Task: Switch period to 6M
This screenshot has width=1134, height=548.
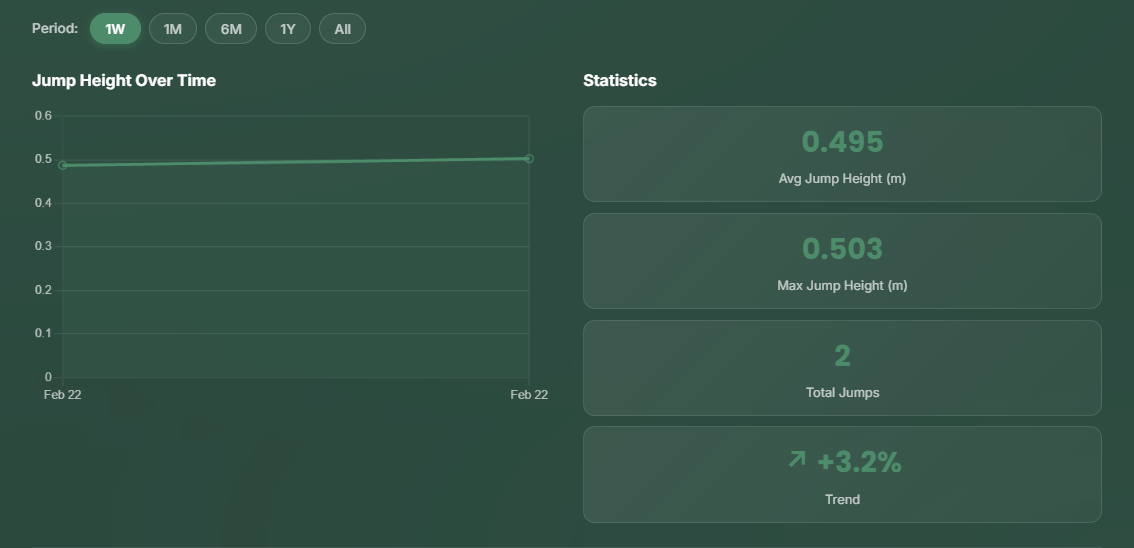Action: (x=231, y=29)
